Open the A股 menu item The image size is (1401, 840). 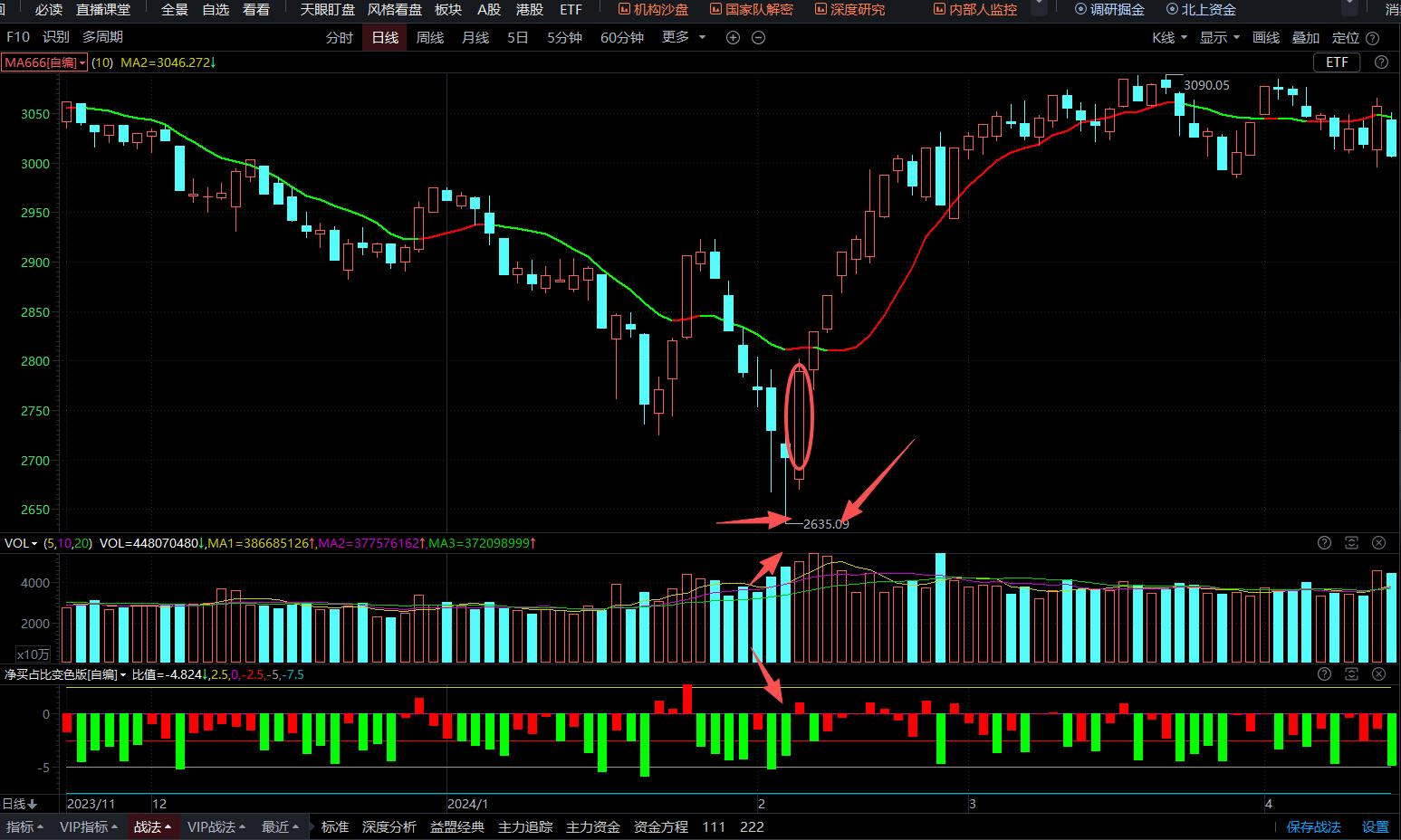click(489, 9)
